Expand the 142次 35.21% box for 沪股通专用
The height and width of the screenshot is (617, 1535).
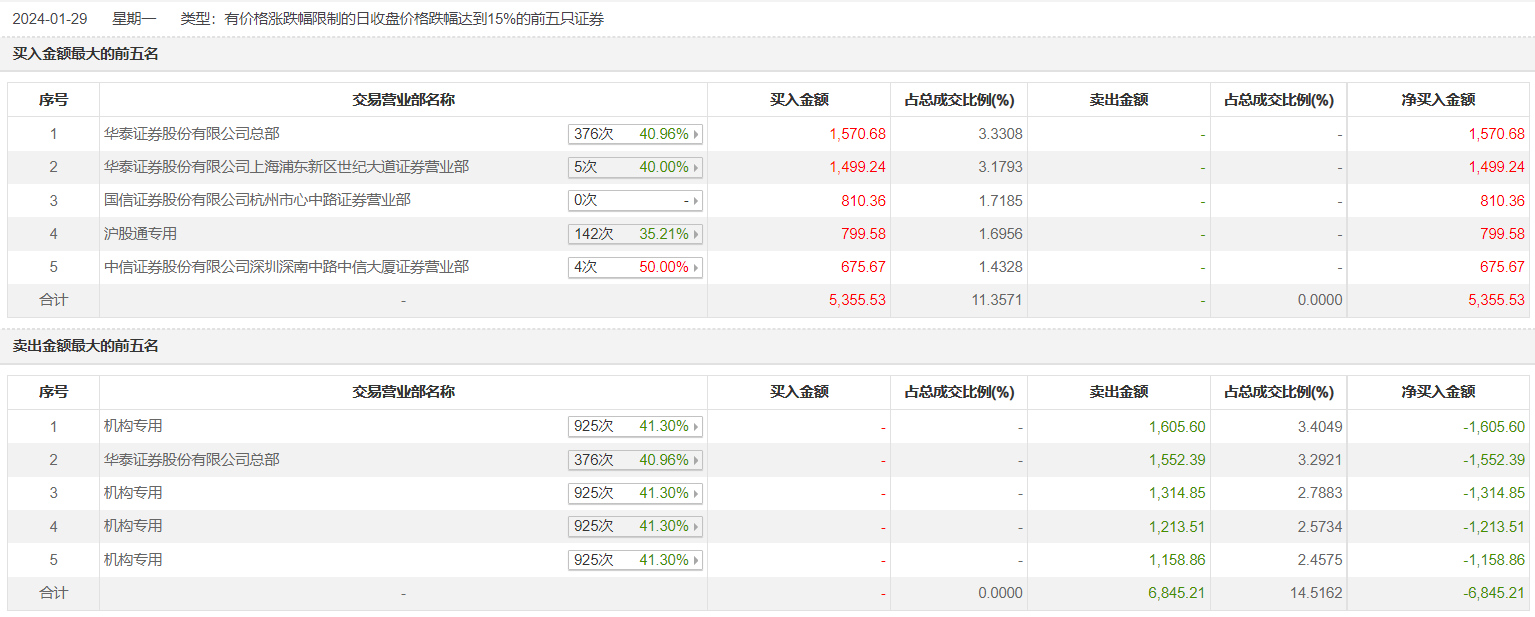click(x=635, y=234)
